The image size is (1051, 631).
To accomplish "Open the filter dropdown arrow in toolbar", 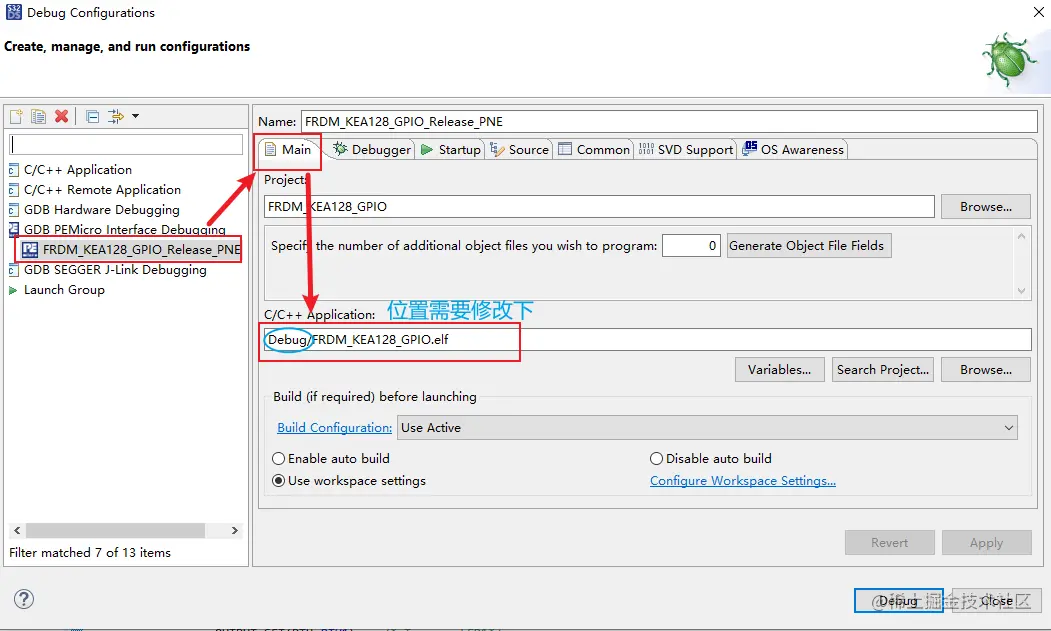I will [x=135, y=116].
